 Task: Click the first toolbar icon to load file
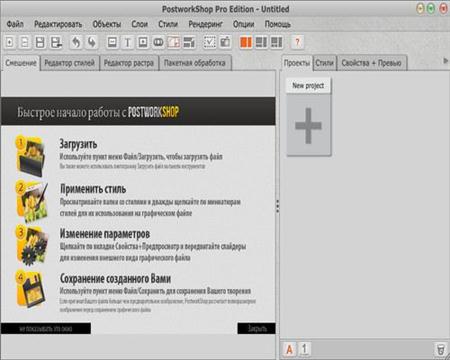[x=10, y=42]
